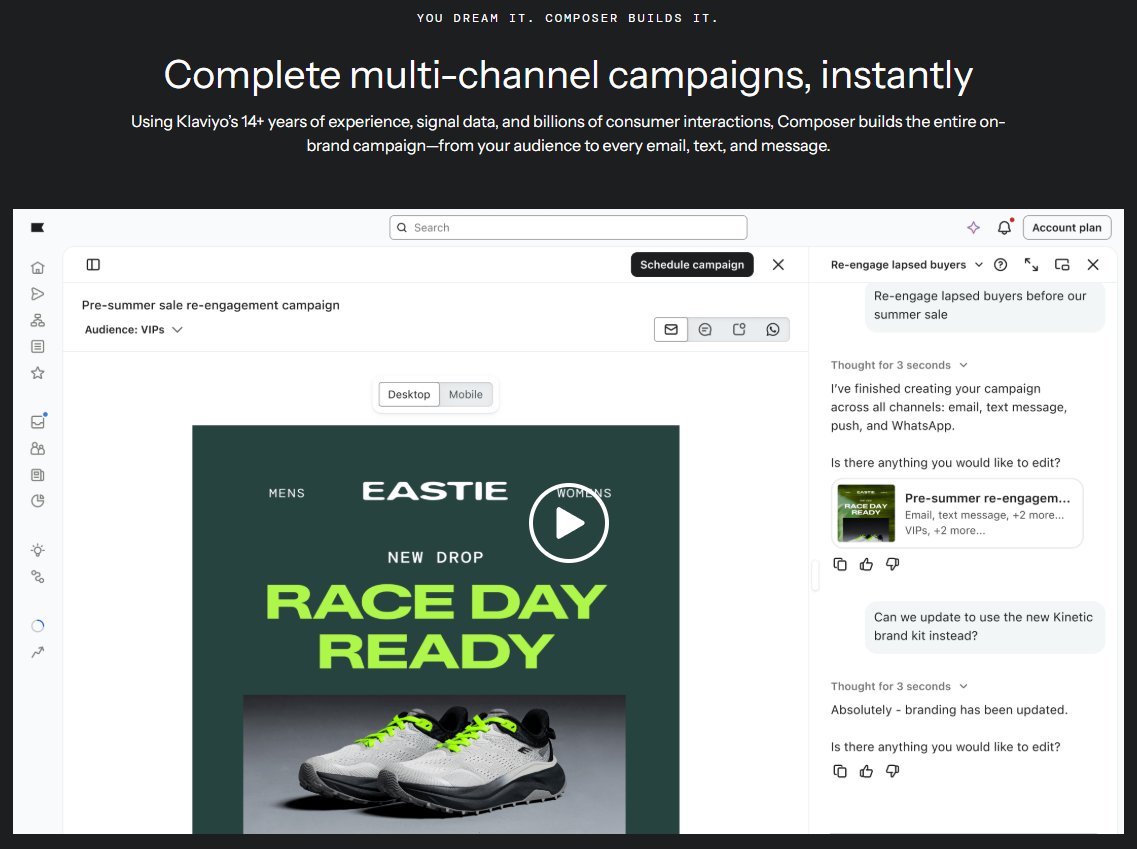Viewport: 1137px width, 849px height.
Task: Open the Audience: VIPs dropdown
Action: [133, 329]
